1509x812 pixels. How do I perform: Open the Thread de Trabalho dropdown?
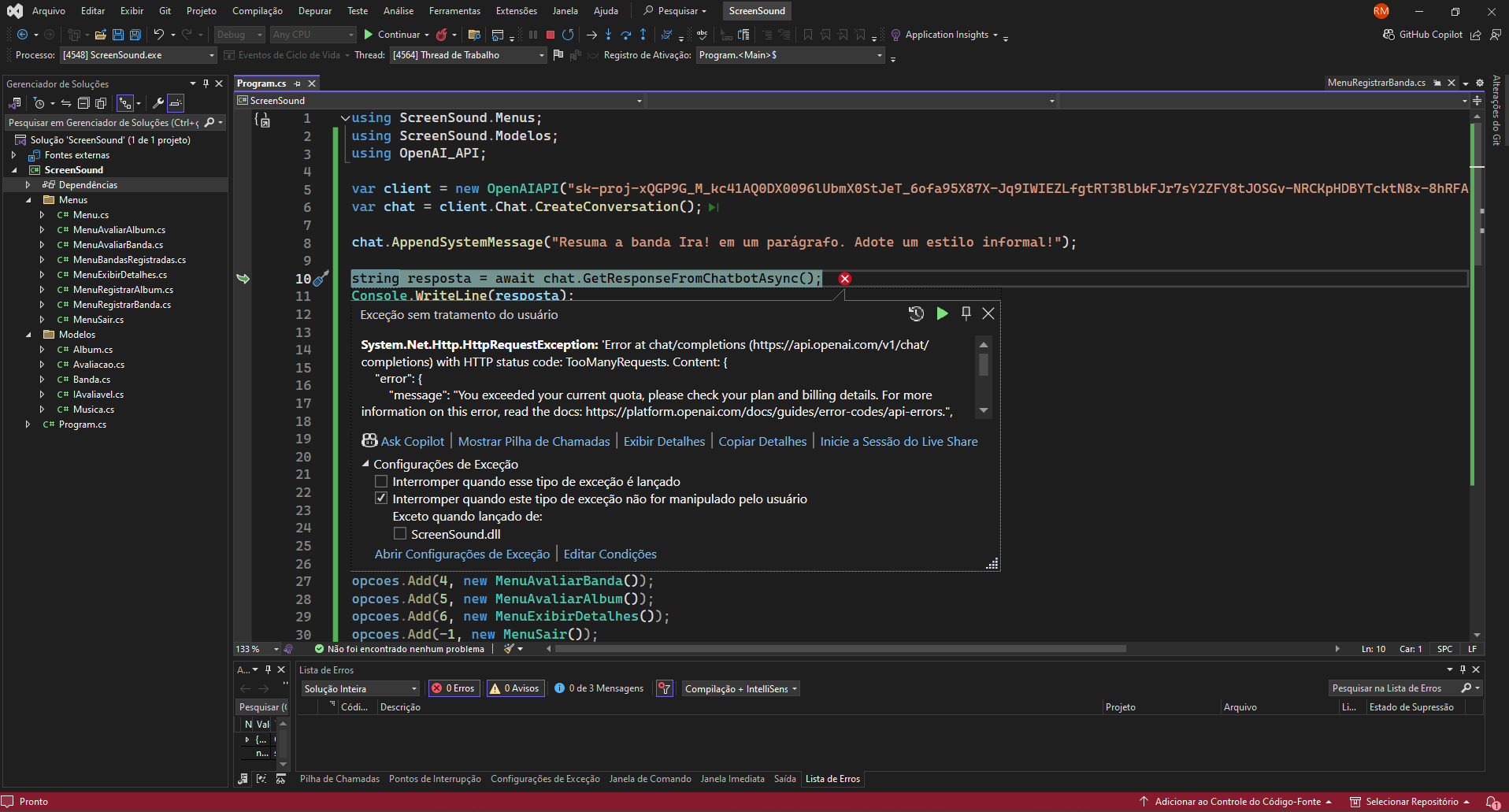point(469,55)
